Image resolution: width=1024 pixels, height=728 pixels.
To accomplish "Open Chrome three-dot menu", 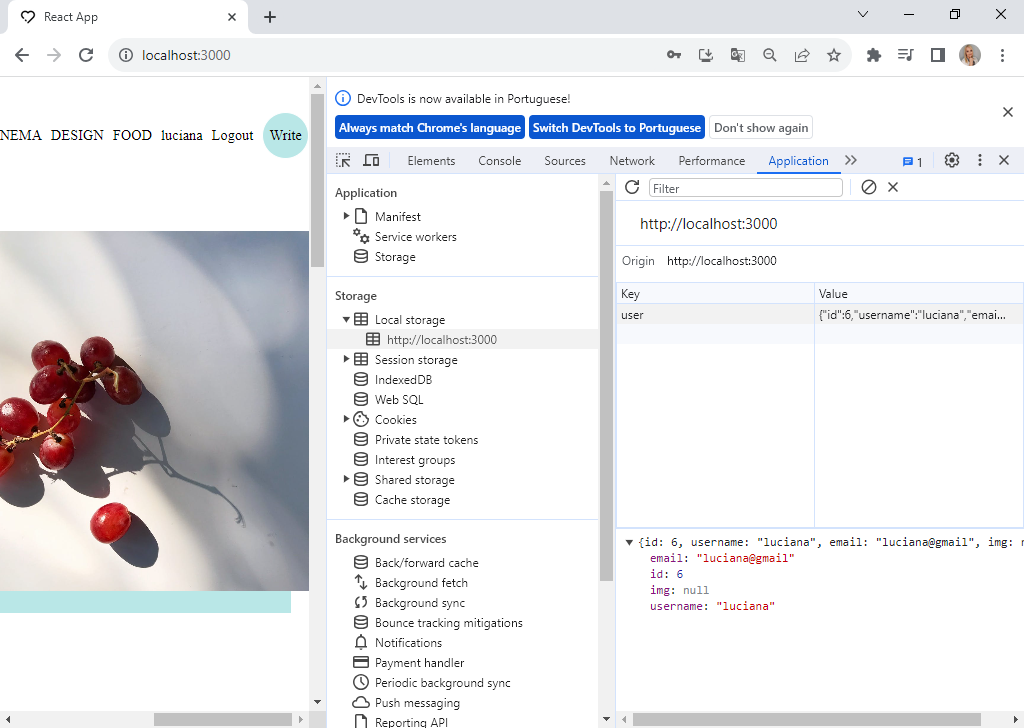I will point(1002,55).
